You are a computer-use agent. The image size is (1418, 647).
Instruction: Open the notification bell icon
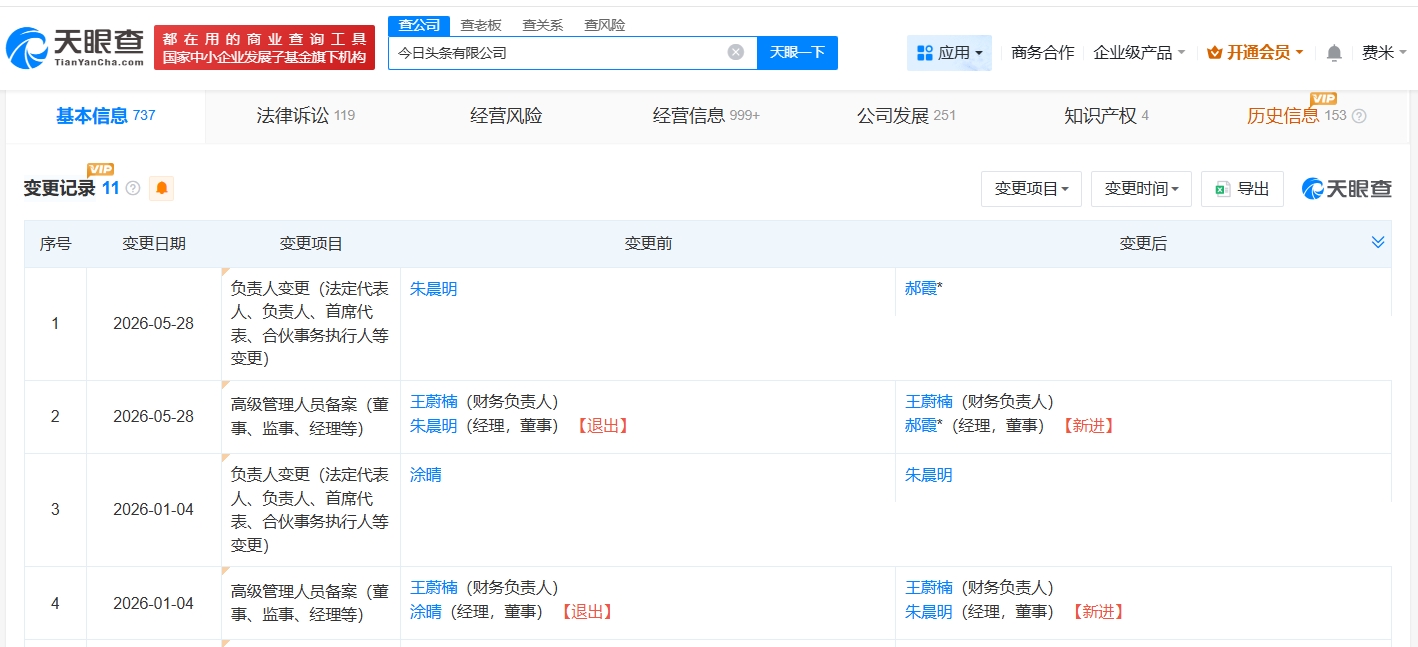tap(1334, 53)
